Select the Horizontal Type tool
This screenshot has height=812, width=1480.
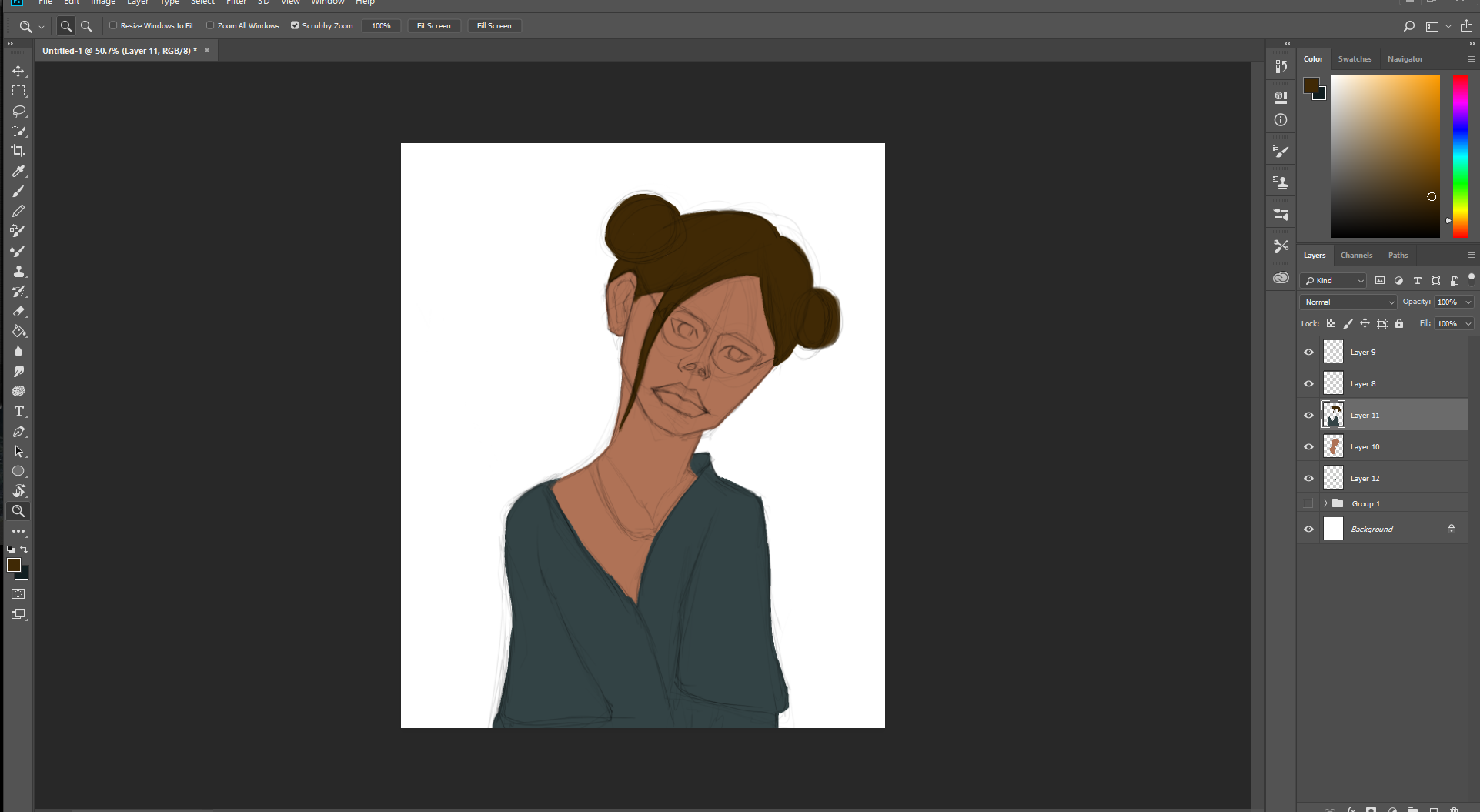click(18, 411)
